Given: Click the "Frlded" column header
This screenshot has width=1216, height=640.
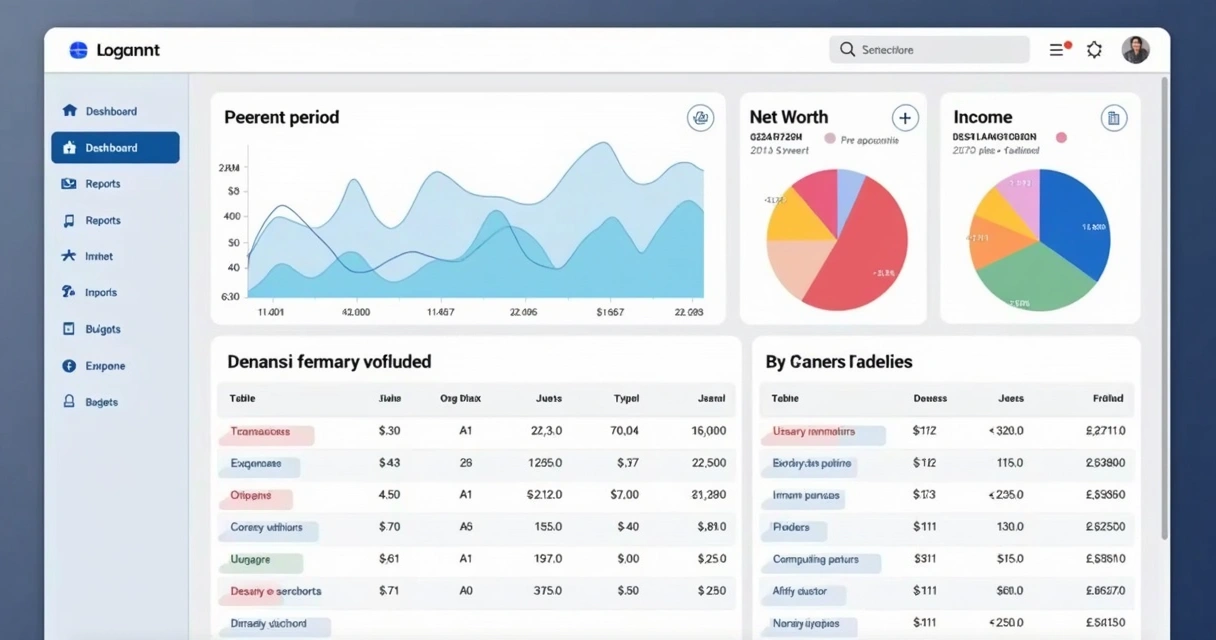Looking at the screenshot, I should [x=1108, y=398].
